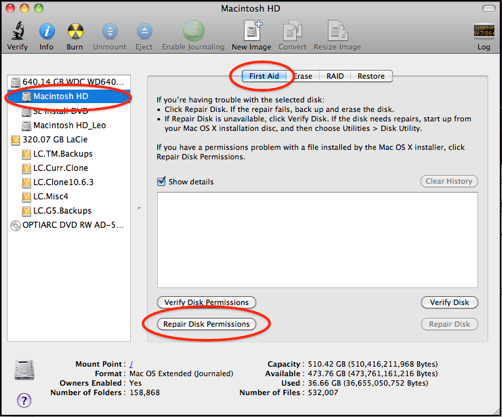Select the LC.Clone10.6.3 volume
Image resolution: width=502 pixels, height=417 pixels.
(69, 182)
